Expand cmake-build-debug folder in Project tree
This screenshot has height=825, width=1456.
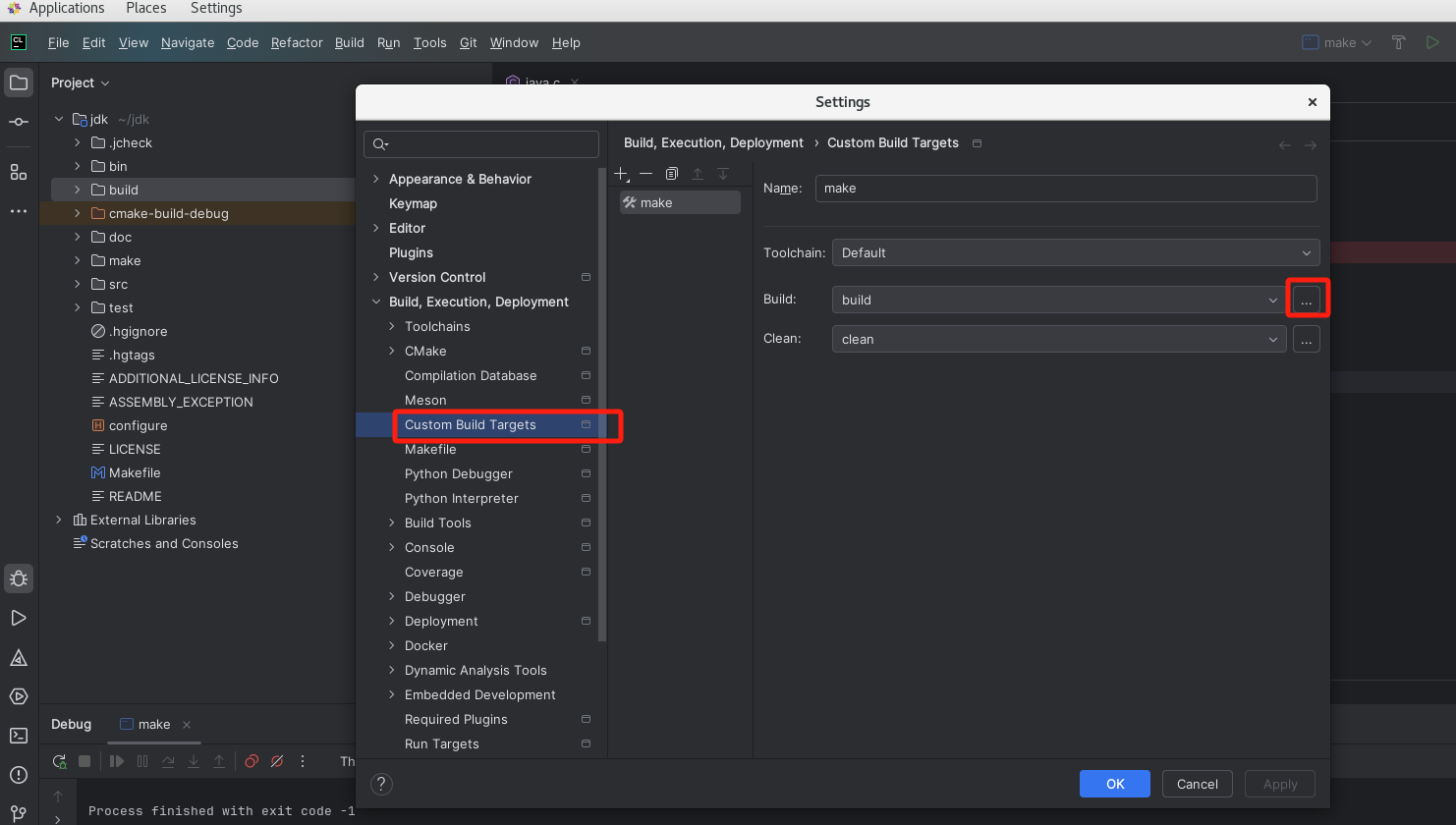78,213
